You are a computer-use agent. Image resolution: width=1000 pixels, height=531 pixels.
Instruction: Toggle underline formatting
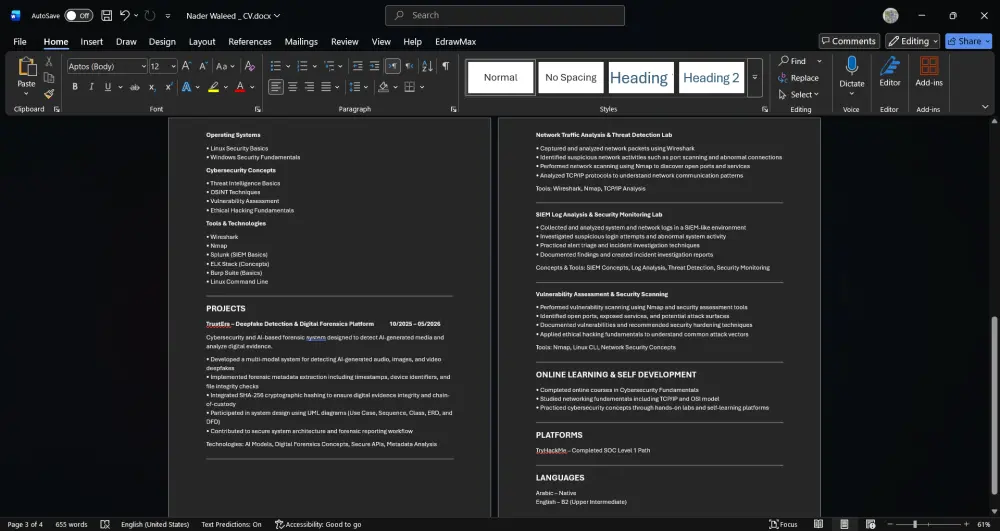(x=108, y=87)
